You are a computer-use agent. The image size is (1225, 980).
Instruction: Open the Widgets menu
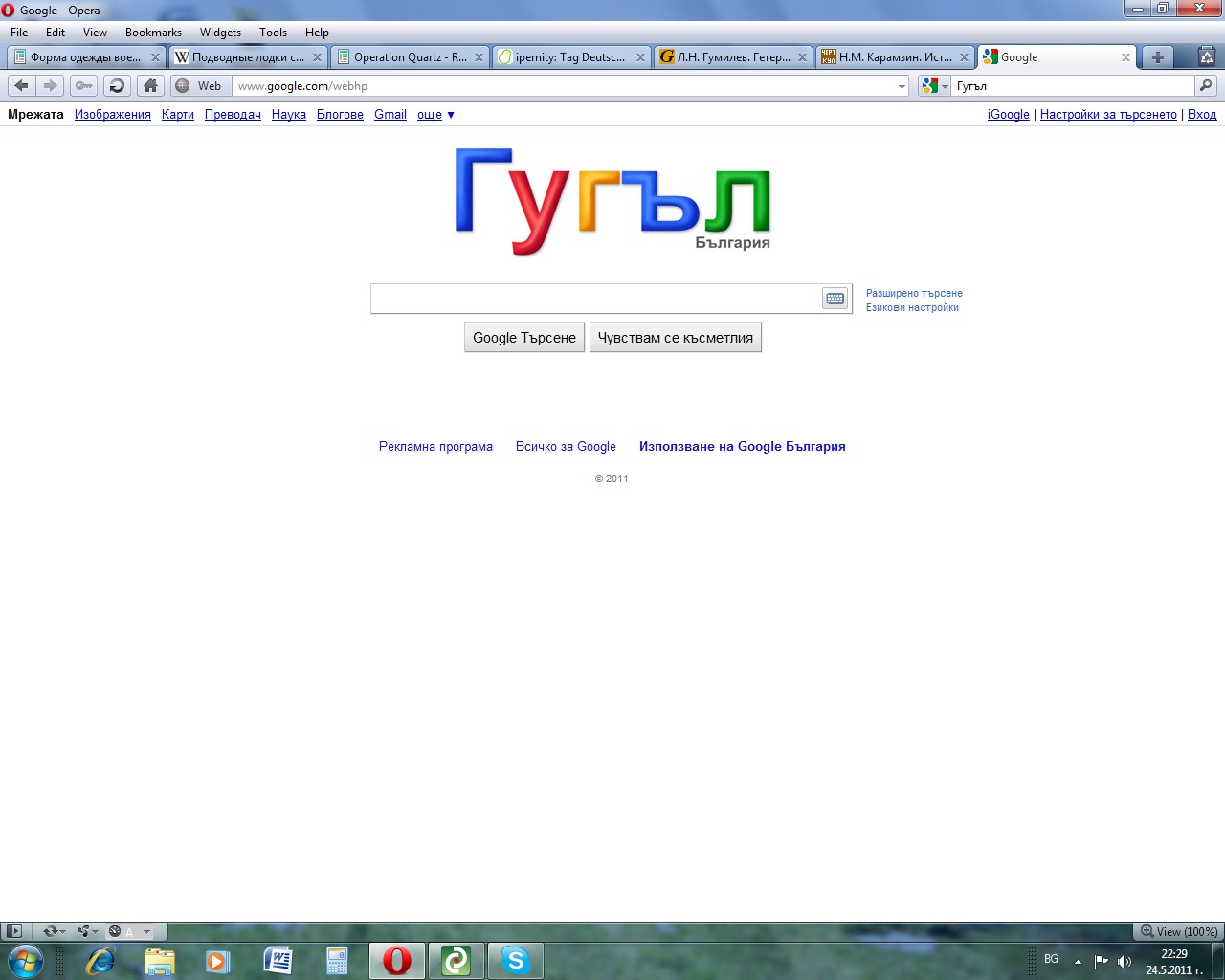[x=220, y=33]
